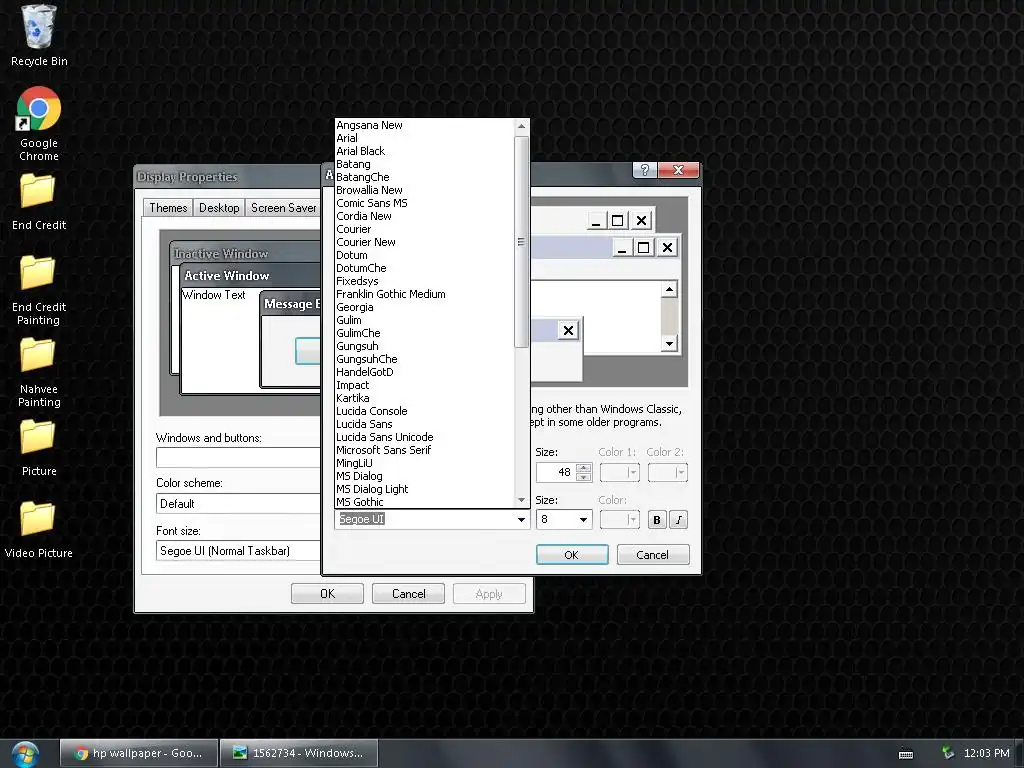The width and height of the screenshot is (1024, 768).
Task: Click the preview active window maximize icon
Action: point(643,248)
